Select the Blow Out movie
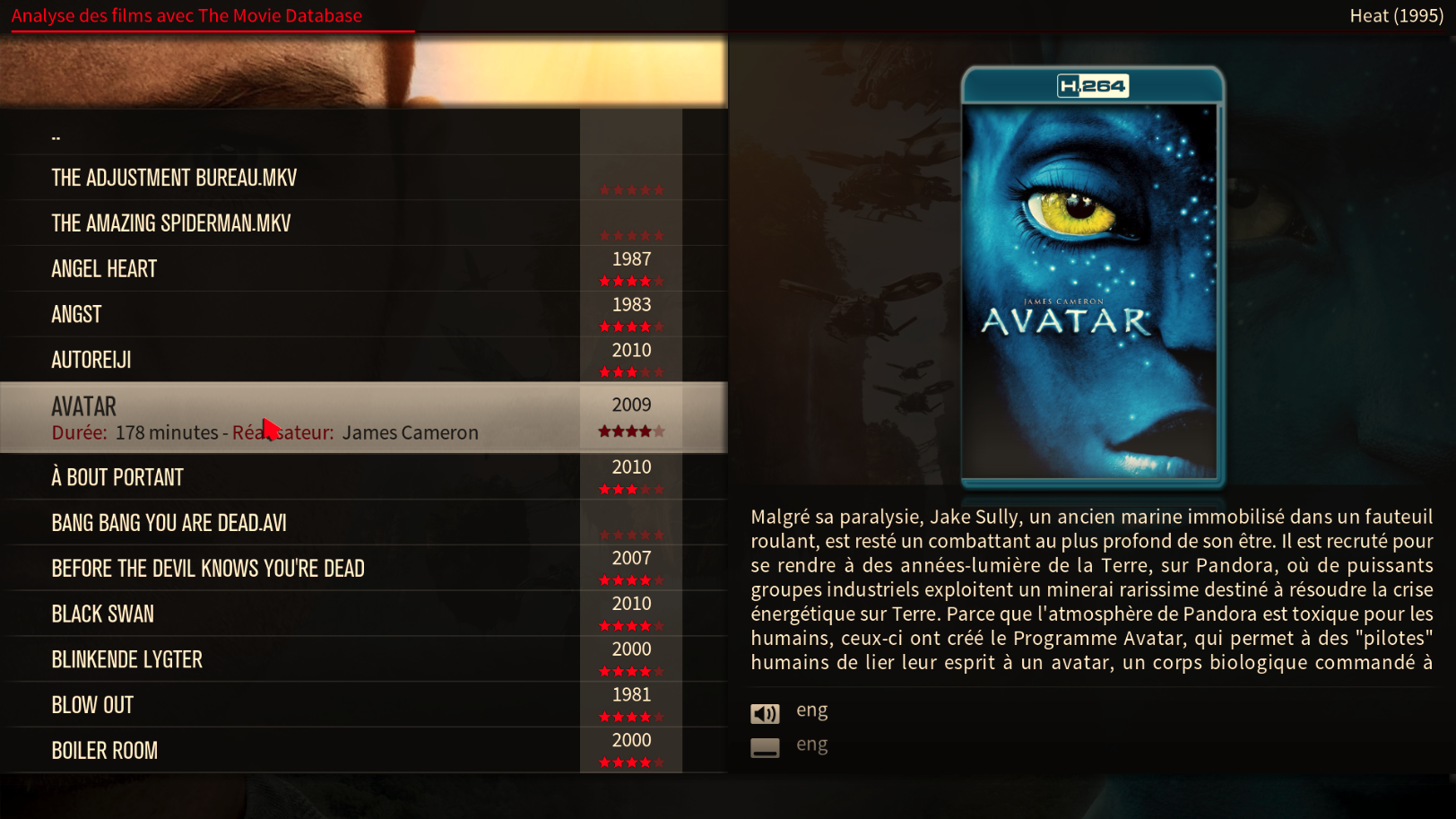This screenshot has width=1456, height=819. 363,705
